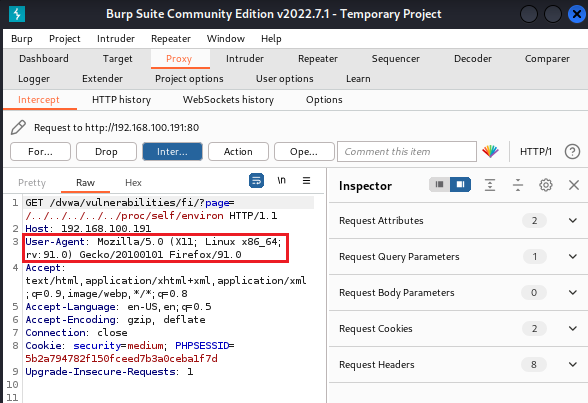The width and height of the screenshot is (588, 403).
Task: Click the Forward button
Action: click(40, 151)
